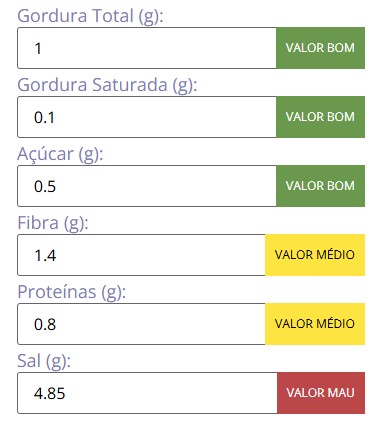Screen dimensions: 381x428
Task: Click the Proteínas input field
Action: click(141, 324)
